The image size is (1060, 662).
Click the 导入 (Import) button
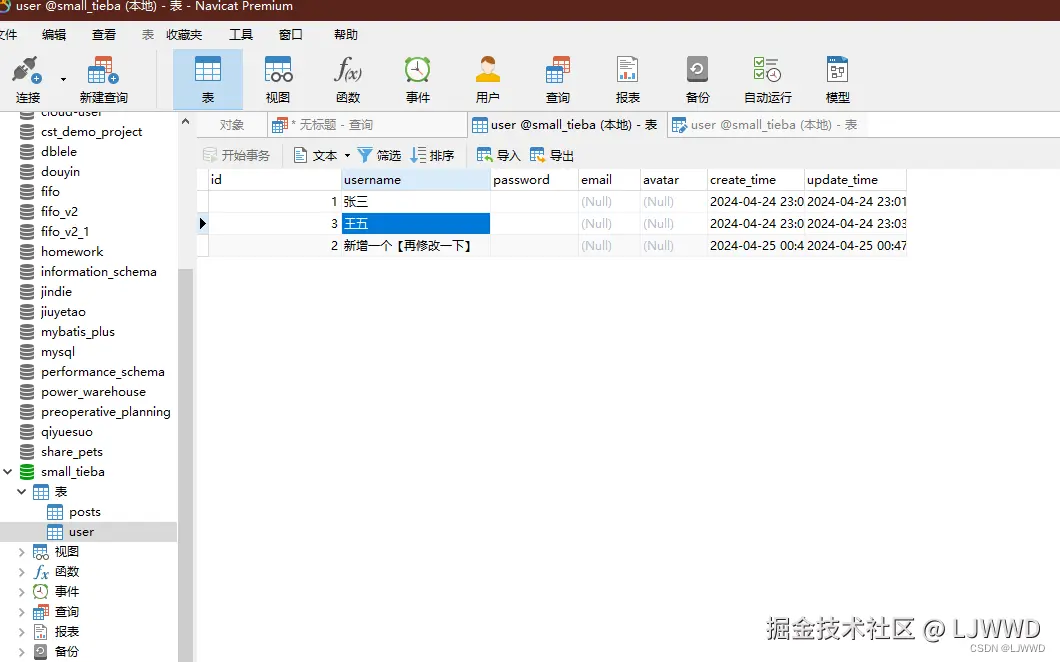497,155
